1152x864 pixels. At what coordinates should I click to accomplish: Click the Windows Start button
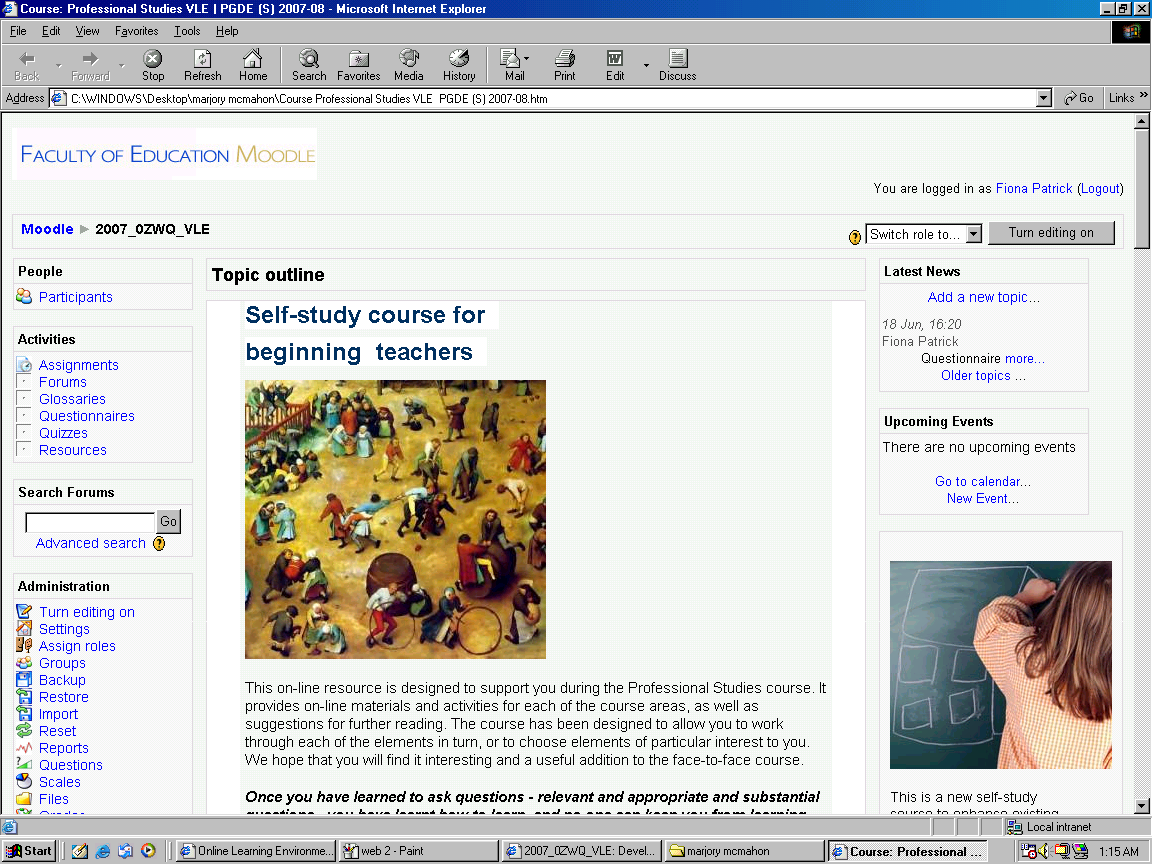pos(29,851)
